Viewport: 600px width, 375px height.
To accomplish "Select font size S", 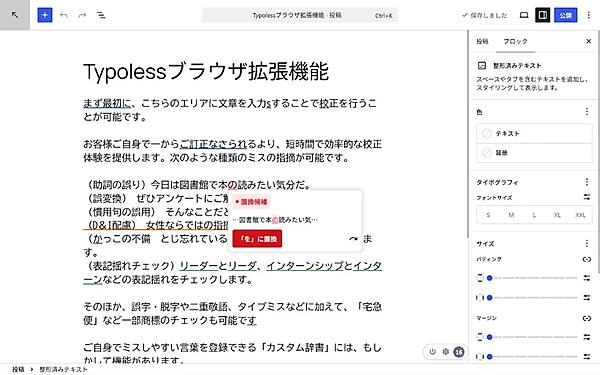I will click(488, 215).
